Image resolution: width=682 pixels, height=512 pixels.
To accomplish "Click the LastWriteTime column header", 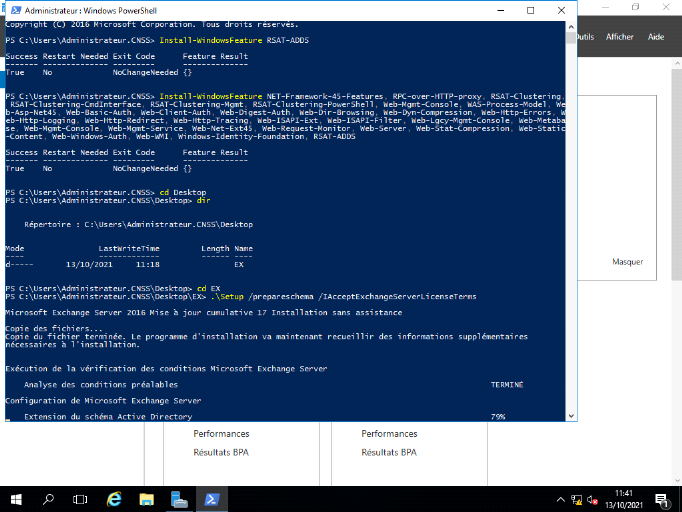I will 129,248.
